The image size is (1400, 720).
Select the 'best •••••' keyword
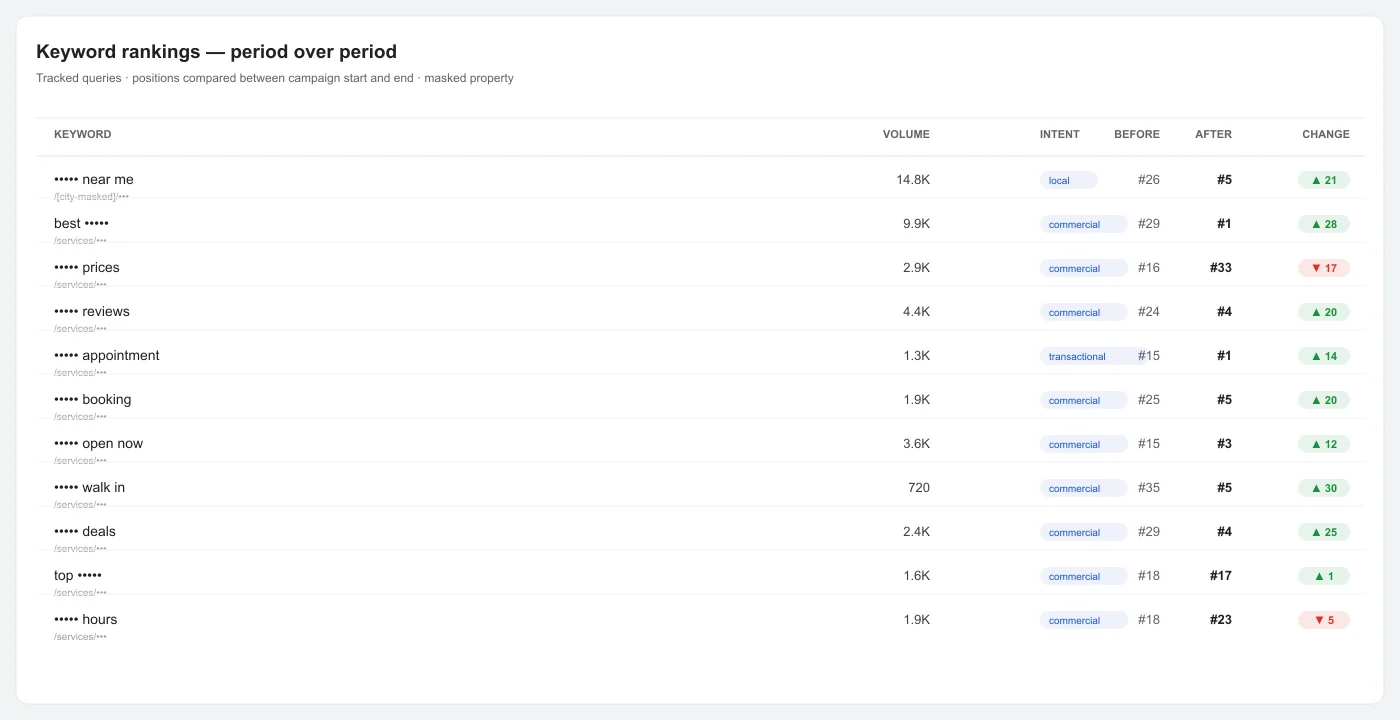tap(81, 224)
